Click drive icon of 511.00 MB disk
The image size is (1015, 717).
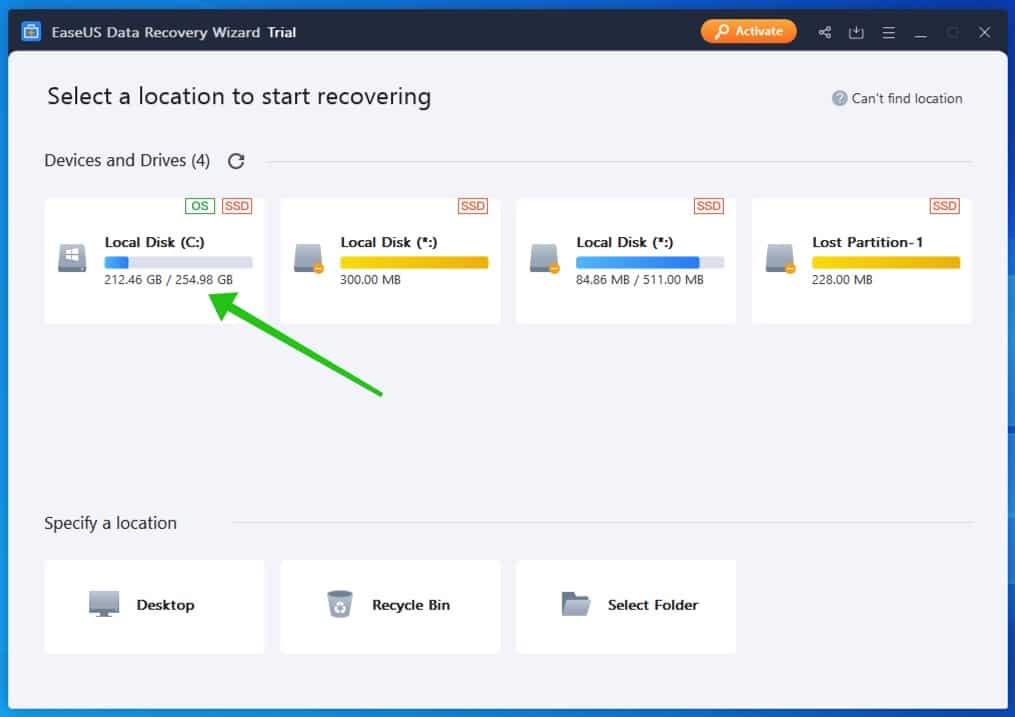[544, 258]
